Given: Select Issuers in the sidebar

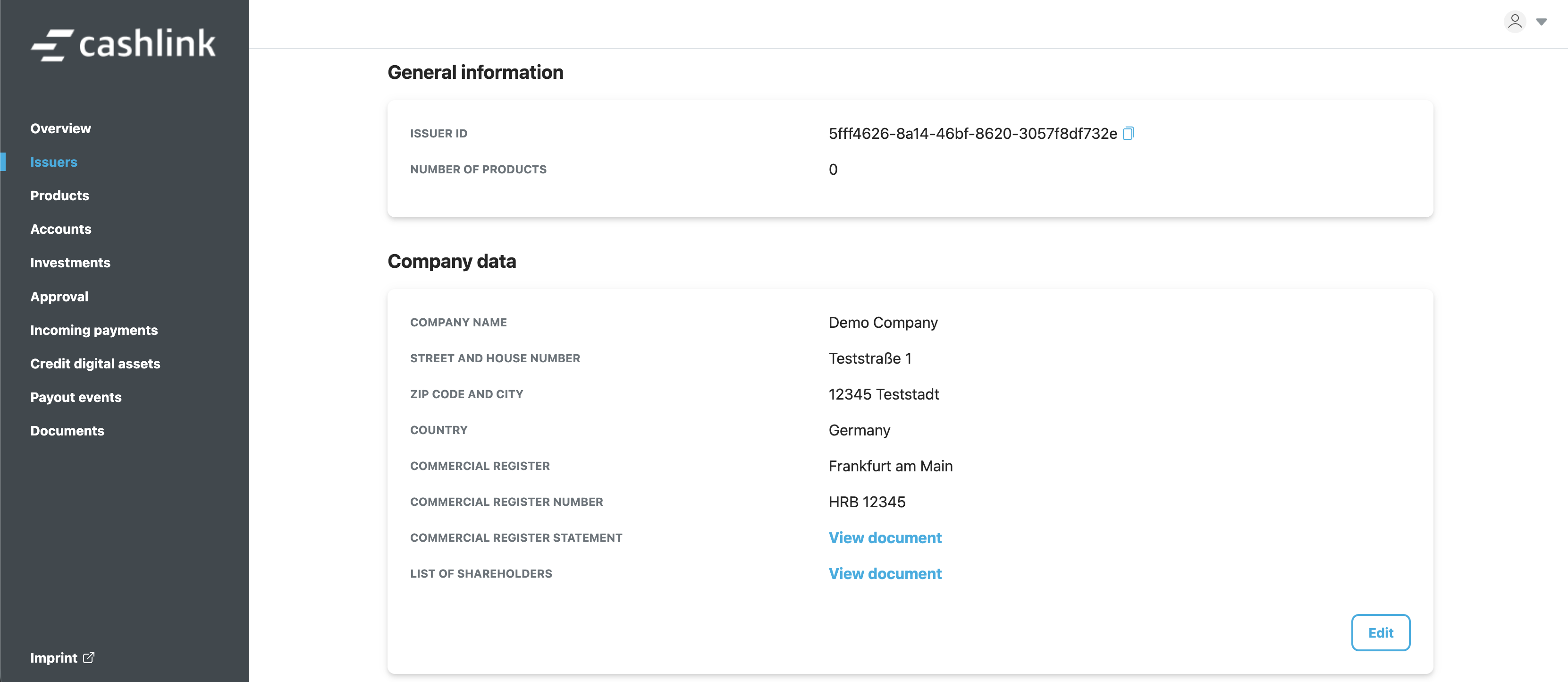Looking at the screenshot, I should click(53, 162).
